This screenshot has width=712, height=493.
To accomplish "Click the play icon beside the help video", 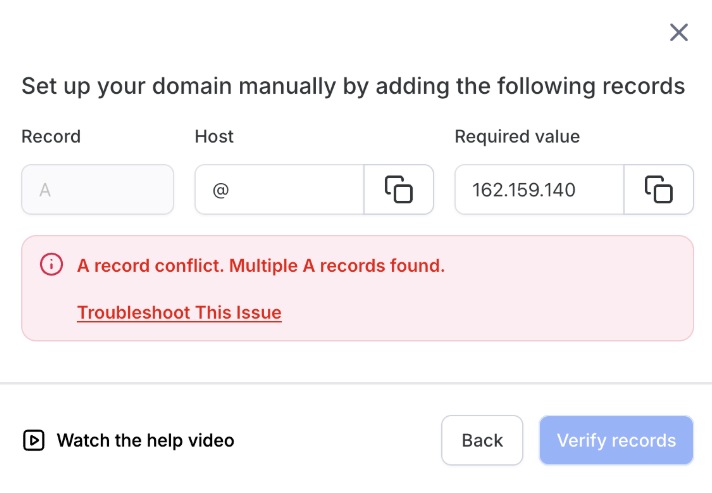I will tap(34, 440).
